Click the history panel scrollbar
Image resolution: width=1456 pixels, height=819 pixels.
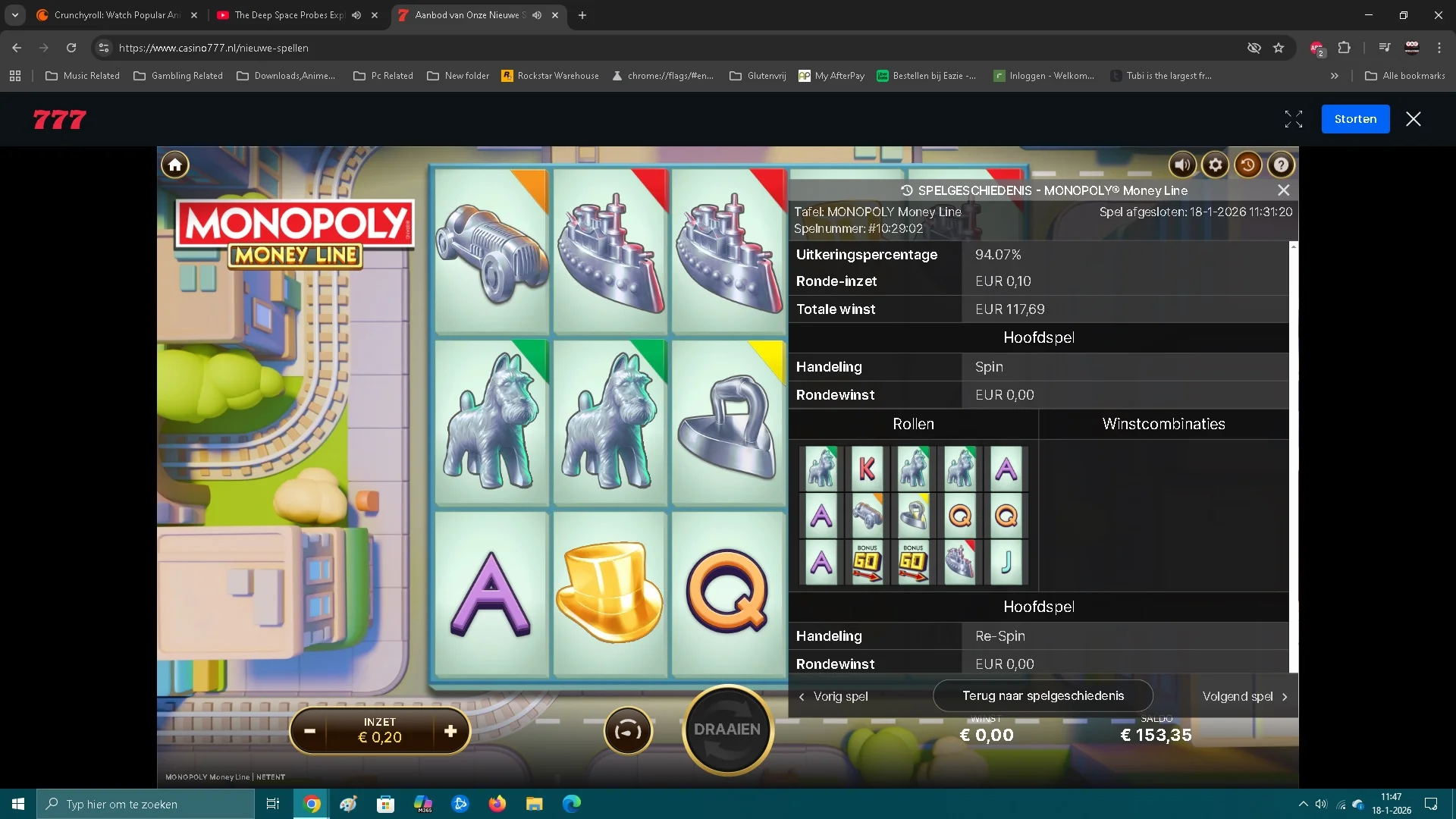coord(1294,457)
